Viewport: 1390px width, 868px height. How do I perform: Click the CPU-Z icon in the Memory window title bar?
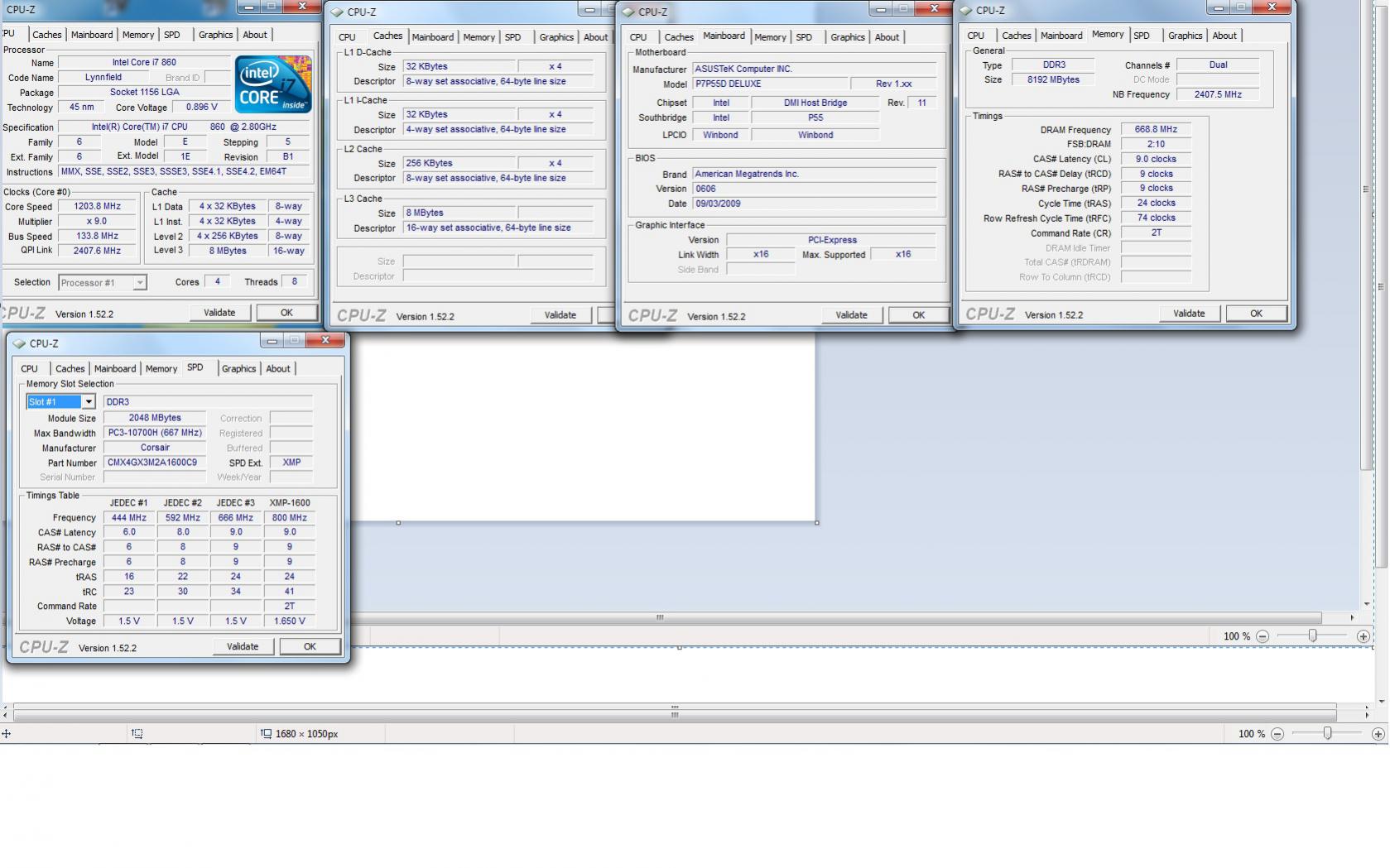(x=965, y=11)
